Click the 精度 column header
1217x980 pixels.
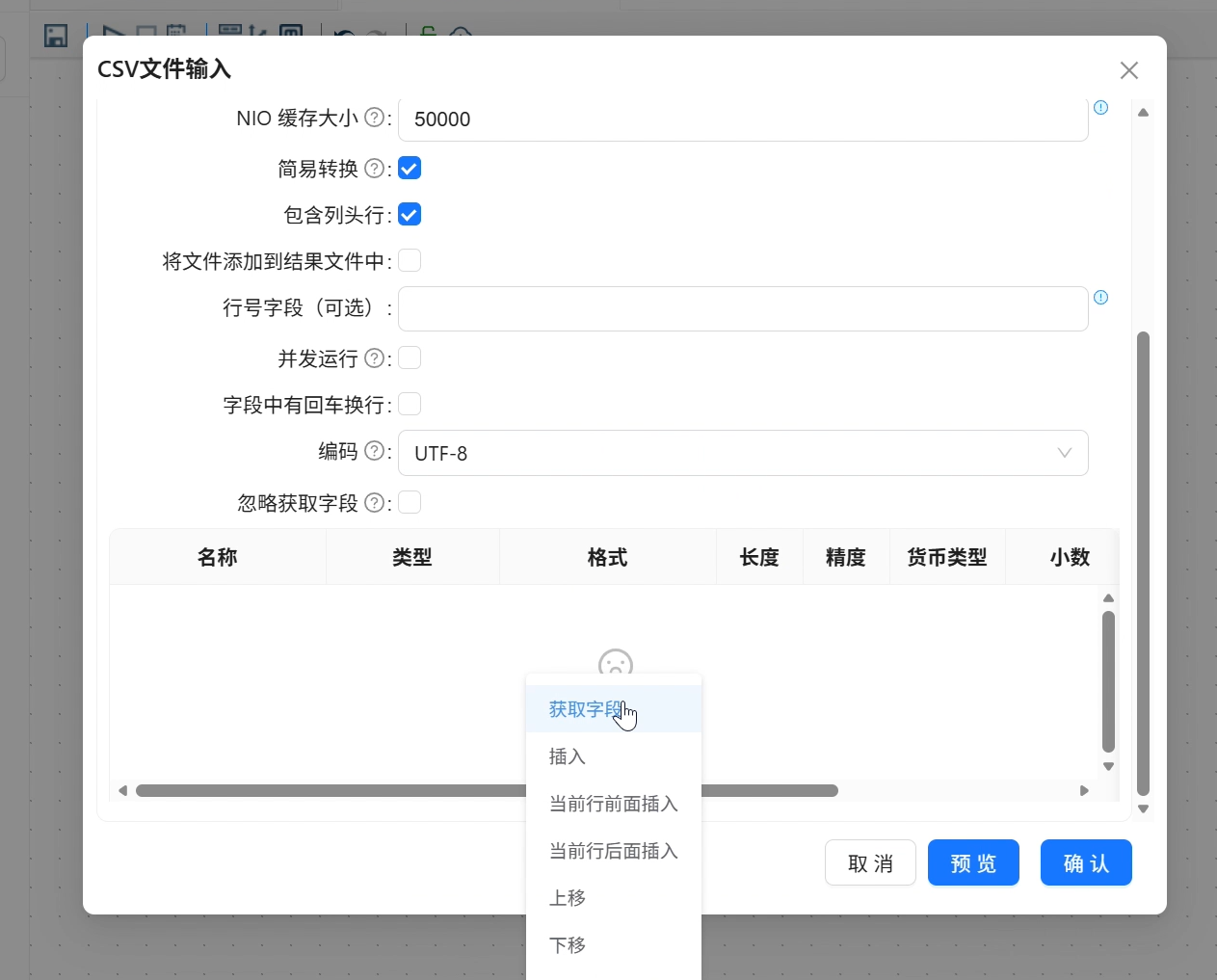(846, 557)
